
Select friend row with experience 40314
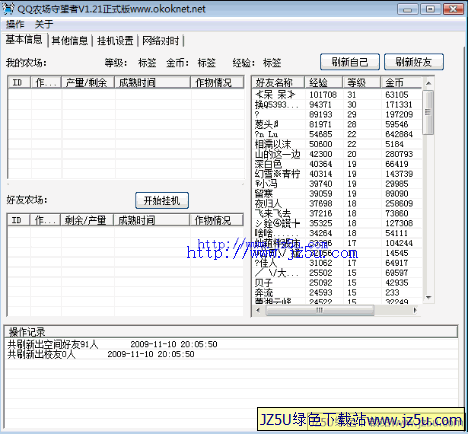coord(337,174)
